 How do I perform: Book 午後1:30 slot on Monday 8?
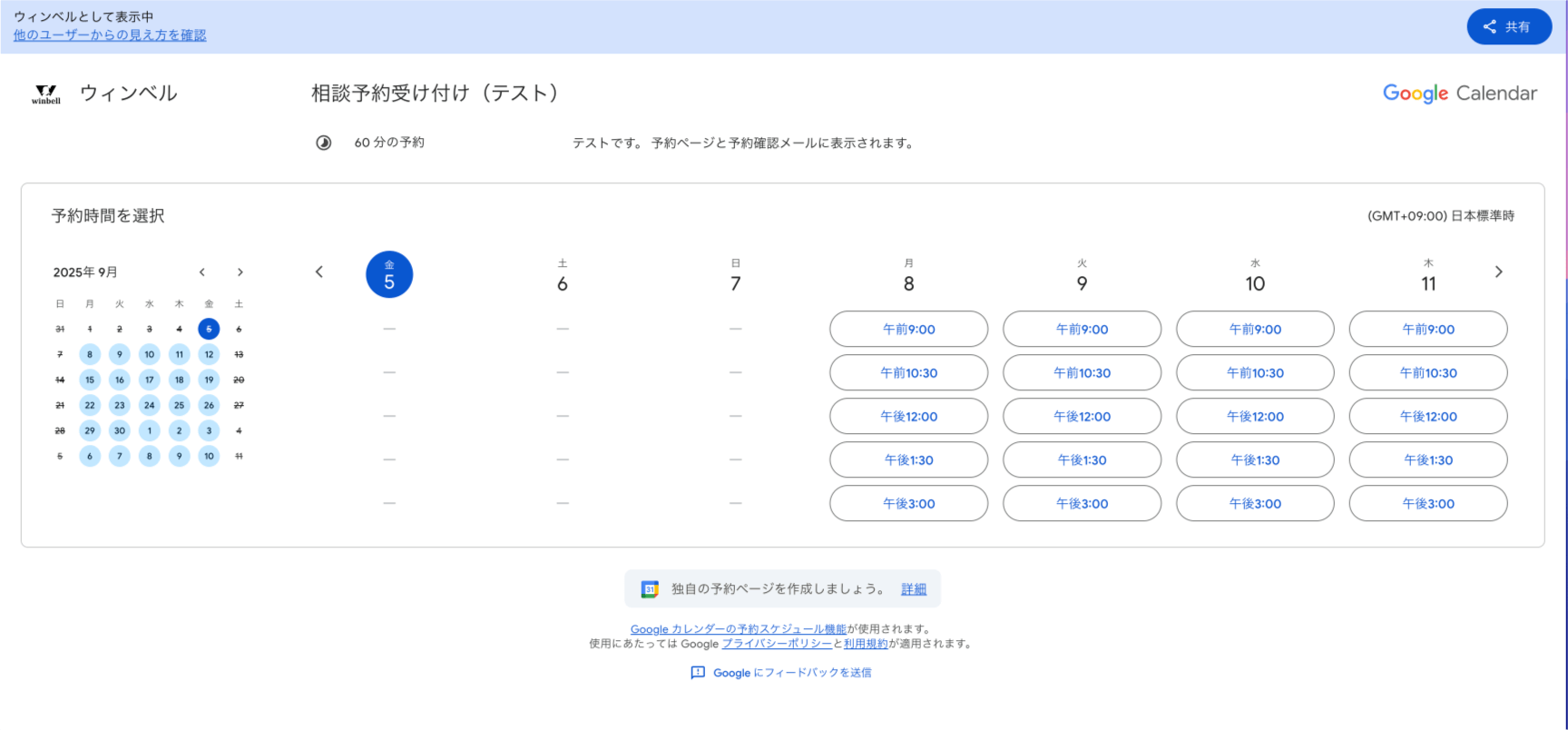pos(908,459)
